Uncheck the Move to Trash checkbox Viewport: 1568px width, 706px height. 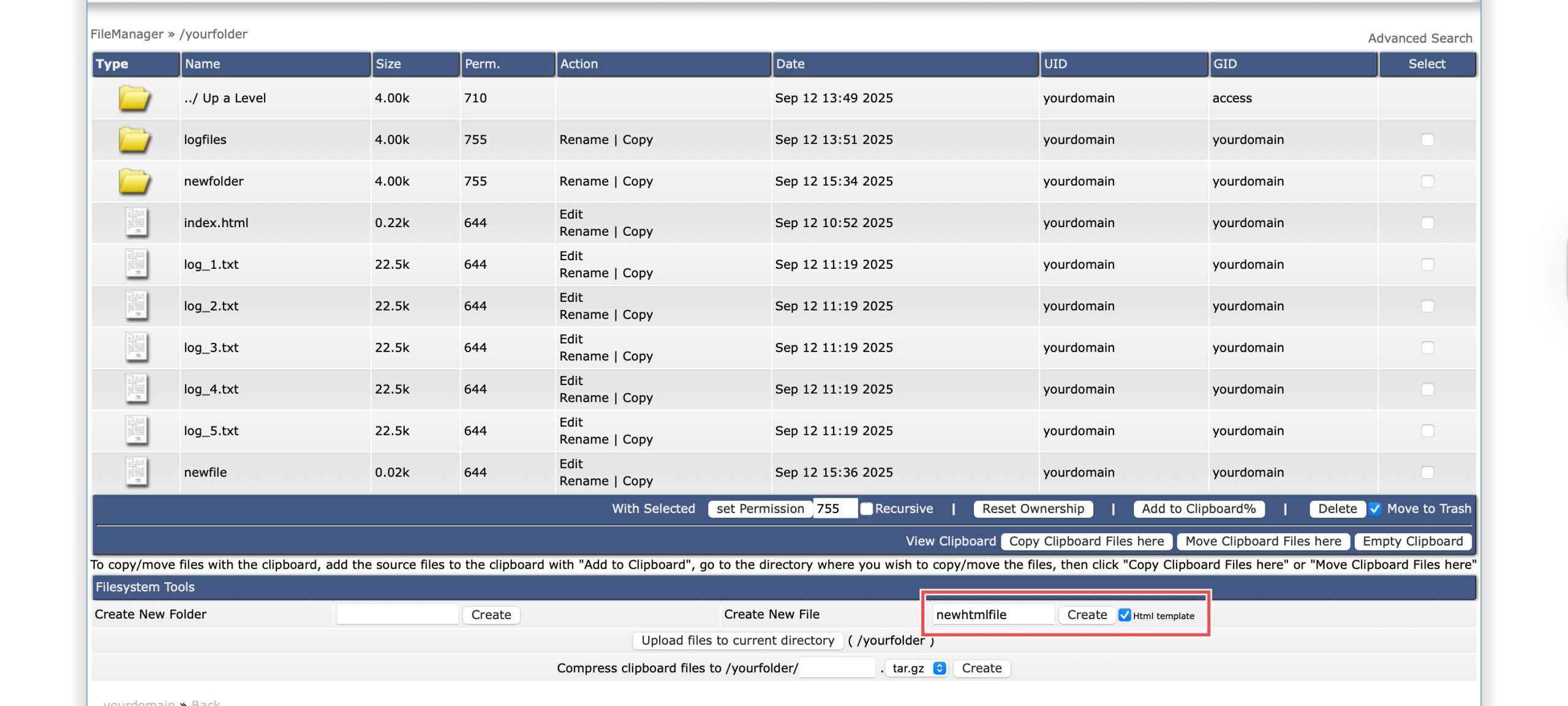[x=1375, y=509]
